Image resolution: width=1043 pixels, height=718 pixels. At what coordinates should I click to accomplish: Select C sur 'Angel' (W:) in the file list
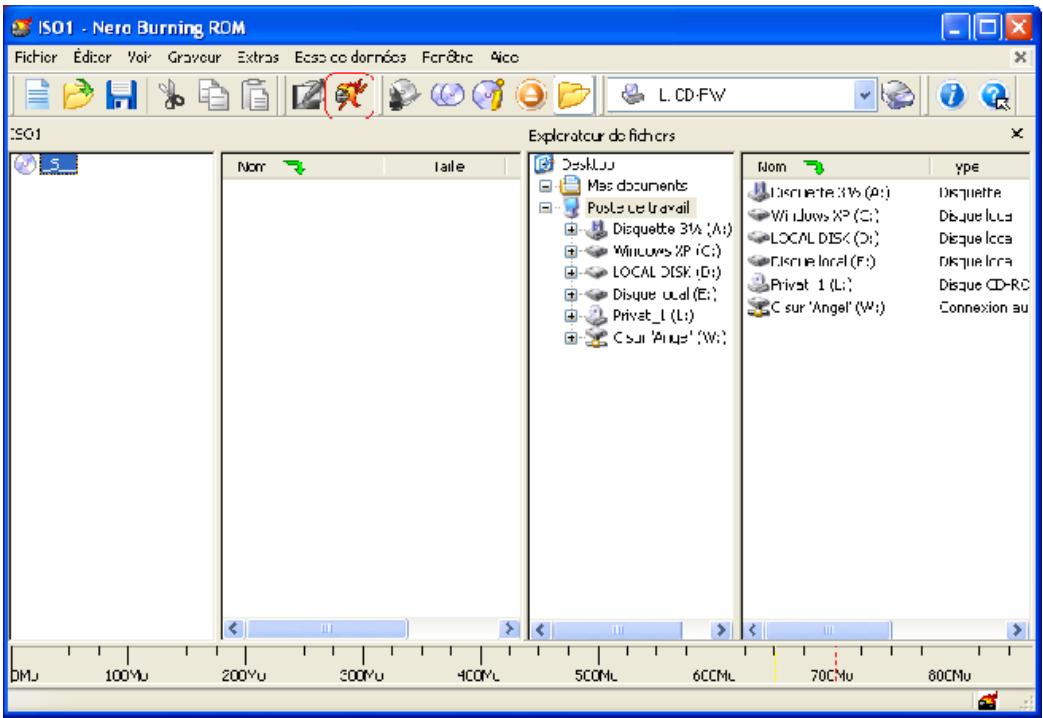(817, 307)
